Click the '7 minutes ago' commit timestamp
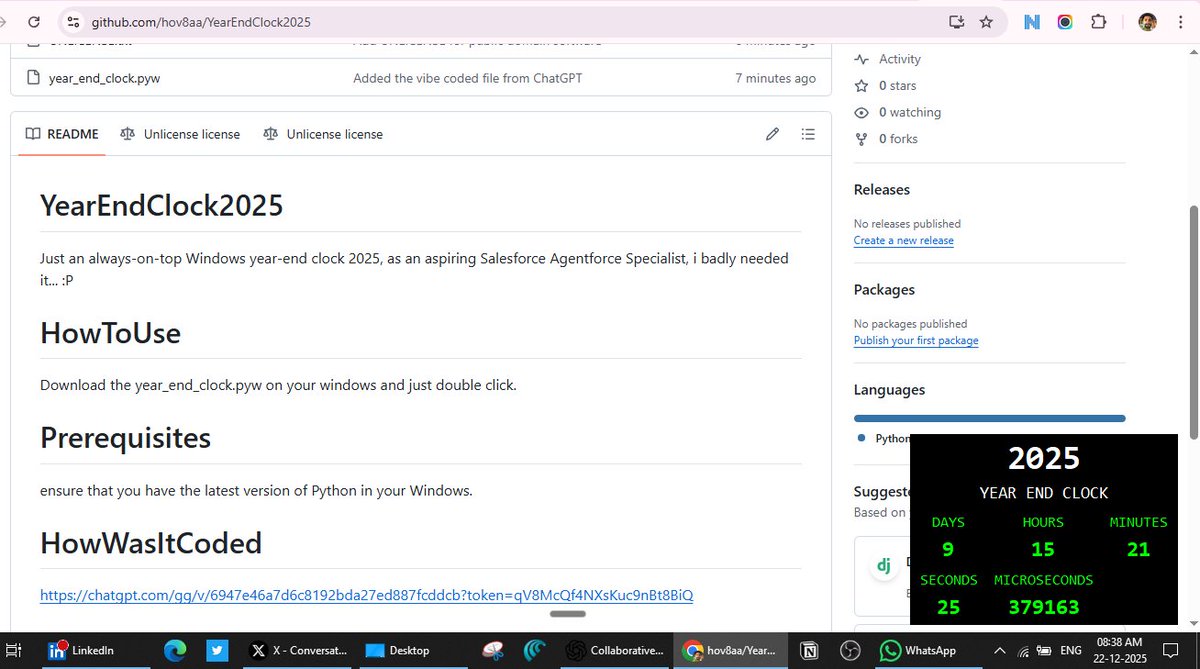This screenshot has width=1200, height=669. 775,78
